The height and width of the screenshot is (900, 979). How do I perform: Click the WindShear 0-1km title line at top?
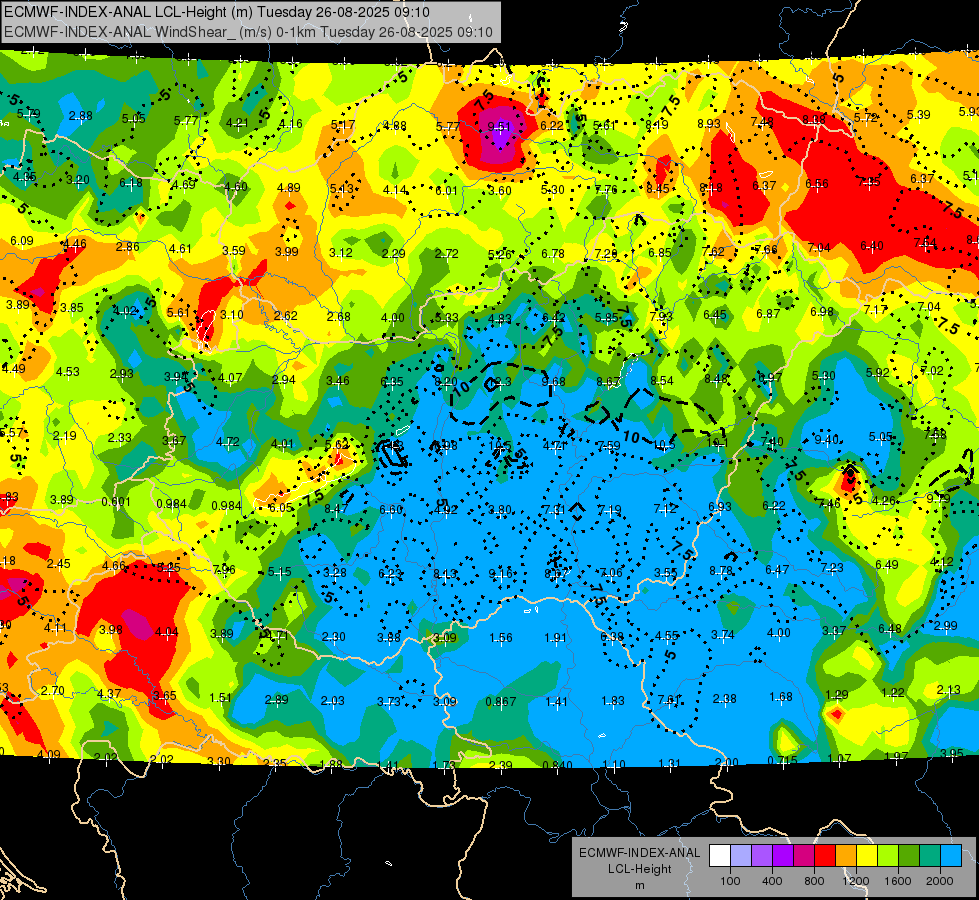pyautogui.click(x=248, y=32)
